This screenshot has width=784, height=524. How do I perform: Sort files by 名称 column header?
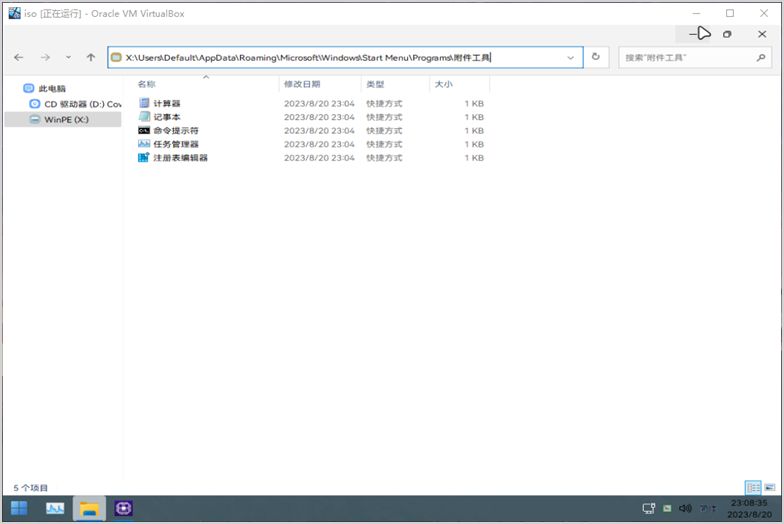pyautogui.click(x=147, y=85)
